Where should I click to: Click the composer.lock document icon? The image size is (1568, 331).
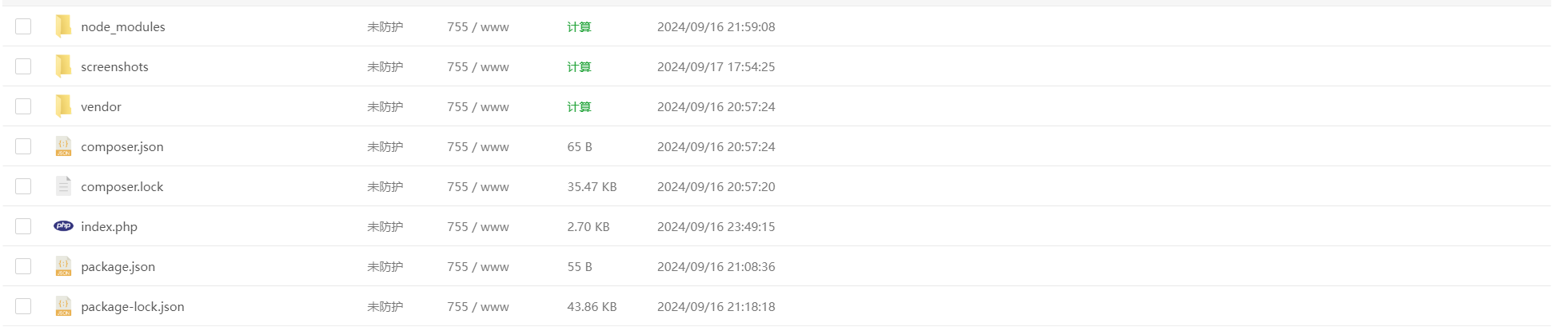coord(63,186)
